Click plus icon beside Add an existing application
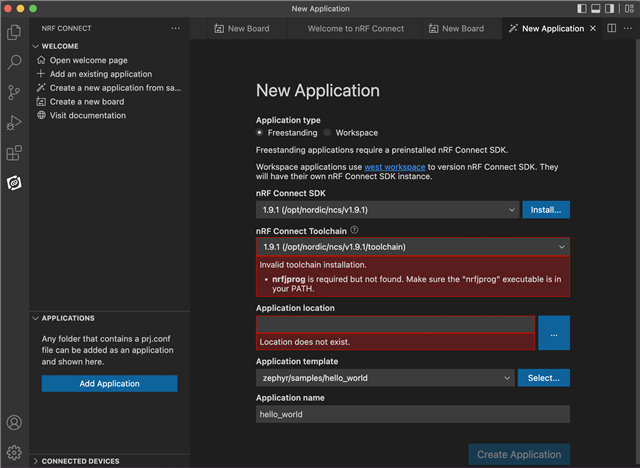640x468 pixels. coord(41,74)
